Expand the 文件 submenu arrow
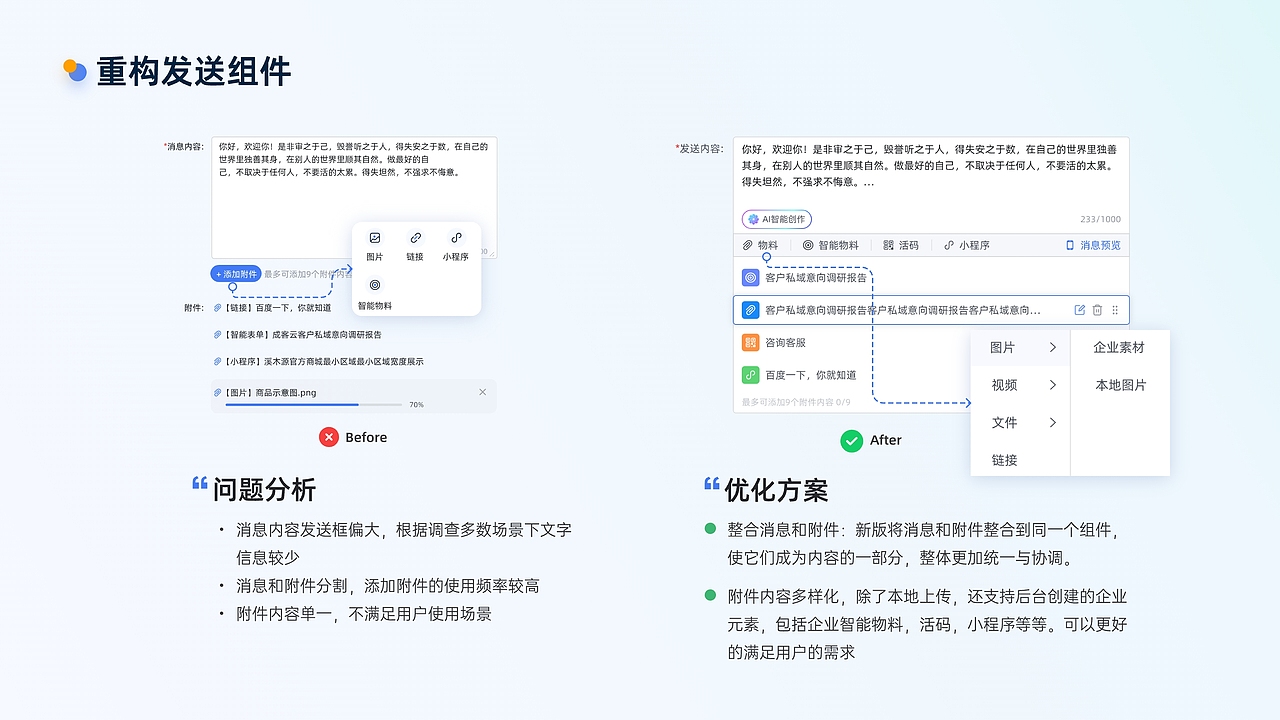1280x720 pixels. point(1053,423)
